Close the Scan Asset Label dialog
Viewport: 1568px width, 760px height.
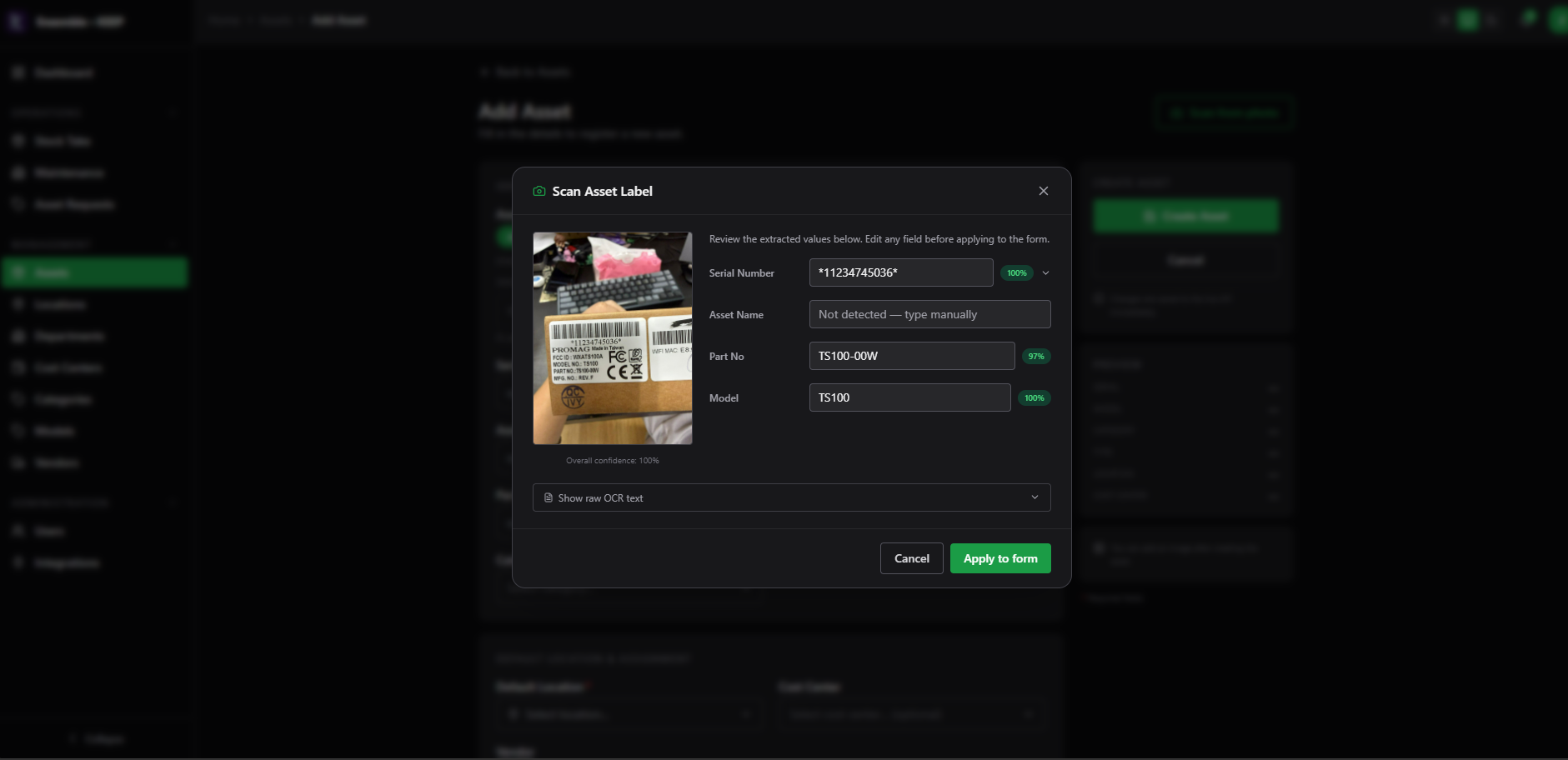1043,191
